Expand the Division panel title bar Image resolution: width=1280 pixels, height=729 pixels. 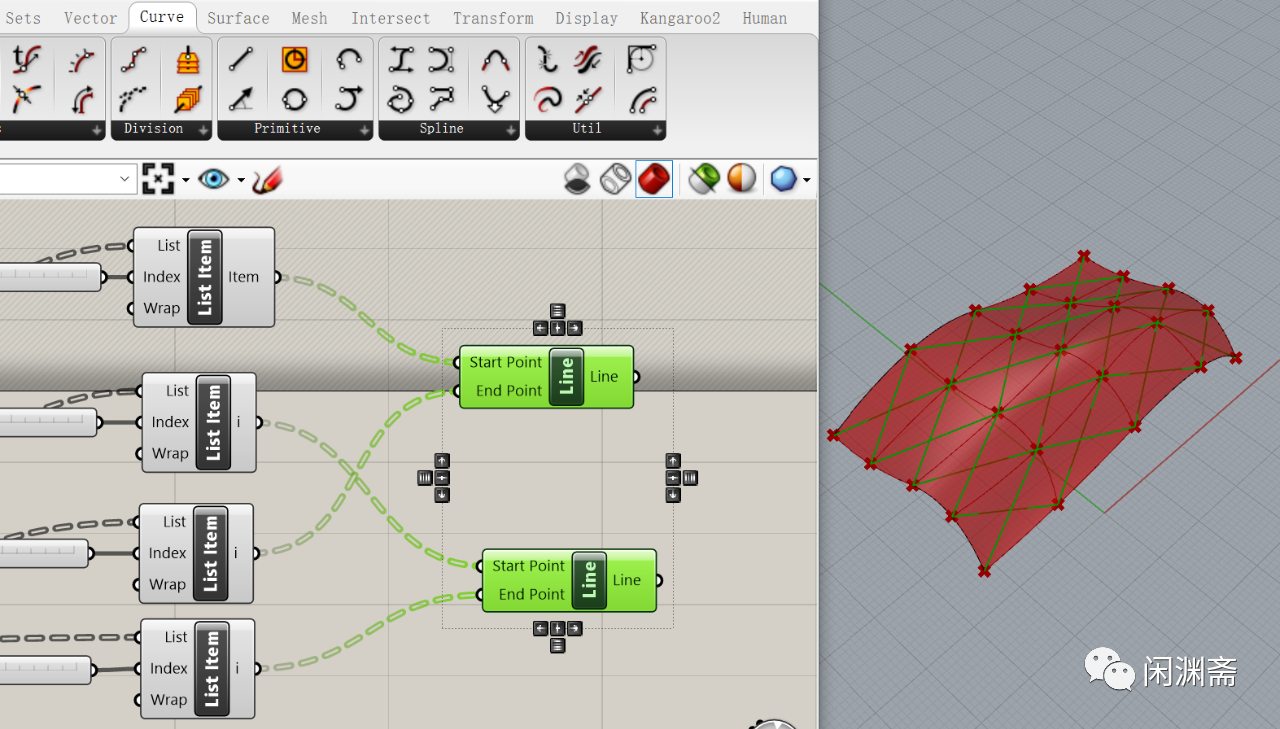coord(161,129)
